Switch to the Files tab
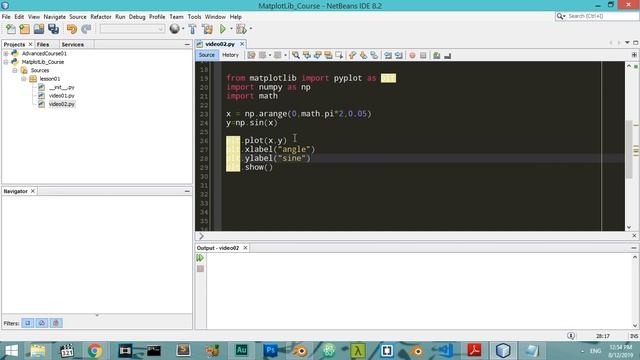 click(43, 44)
